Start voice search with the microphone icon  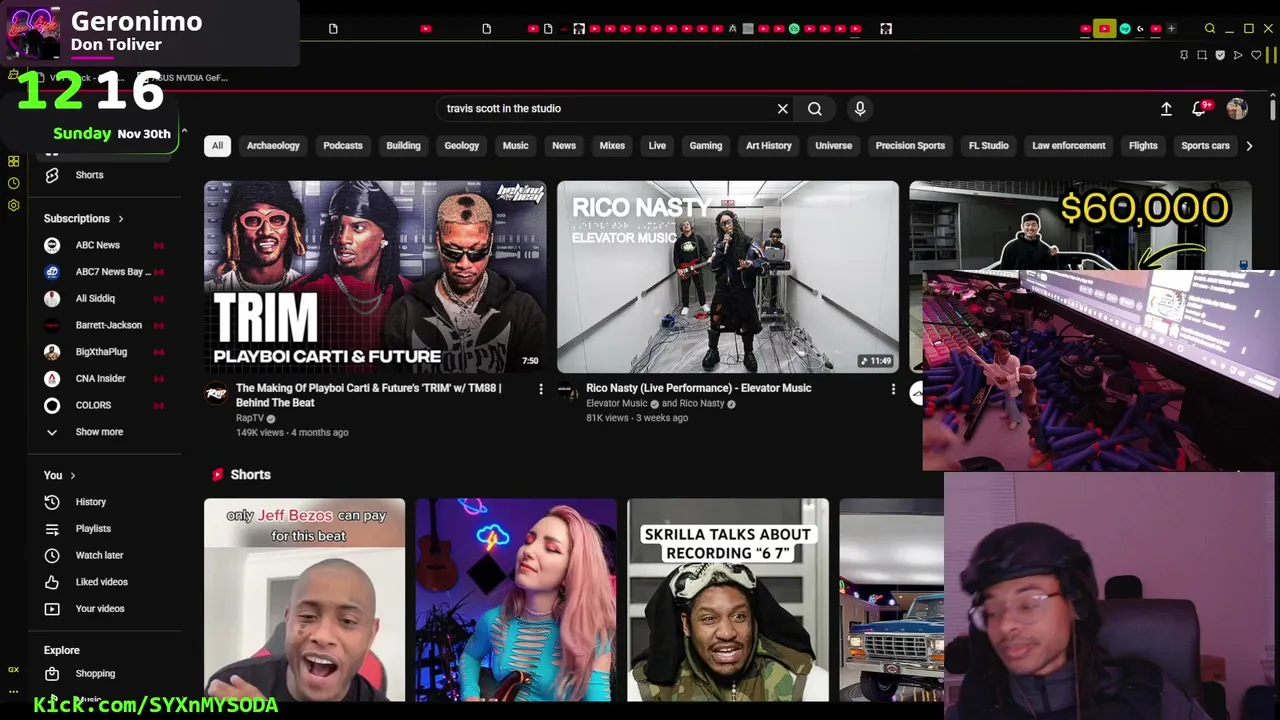tap(860, 109)
